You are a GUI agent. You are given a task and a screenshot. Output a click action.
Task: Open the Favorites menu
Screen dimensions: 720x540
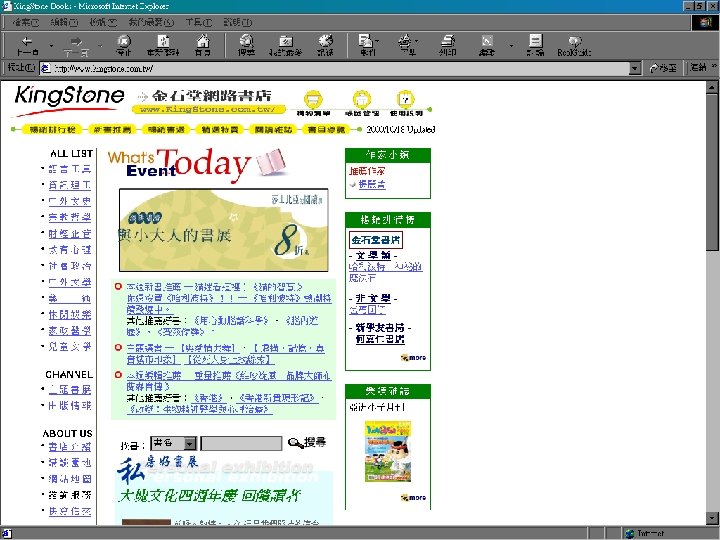click(151, 22)
